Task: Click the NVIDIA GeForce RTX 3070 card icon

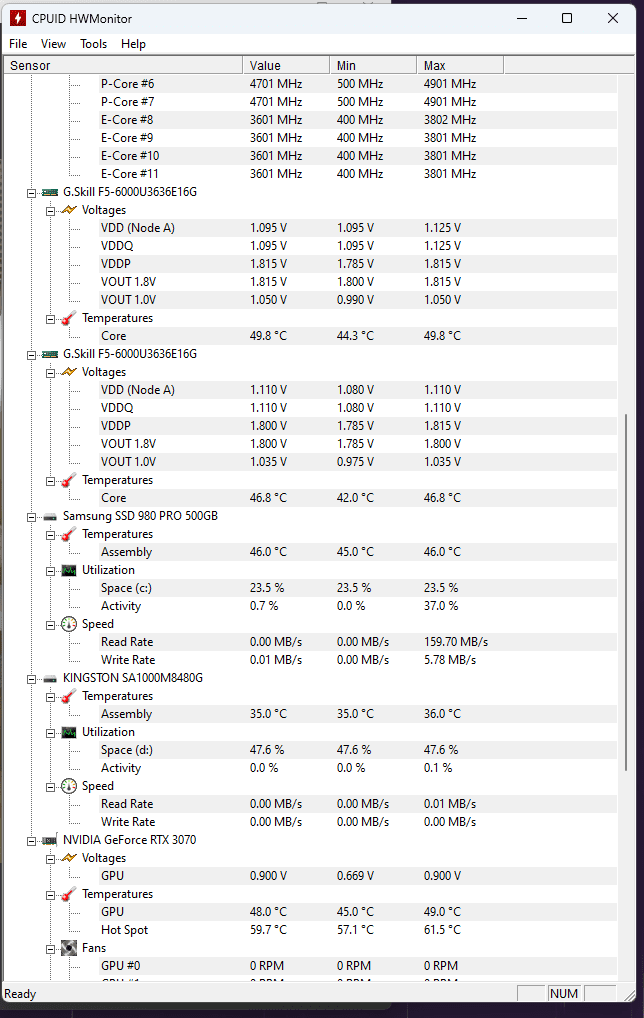Action: [50, 840]
